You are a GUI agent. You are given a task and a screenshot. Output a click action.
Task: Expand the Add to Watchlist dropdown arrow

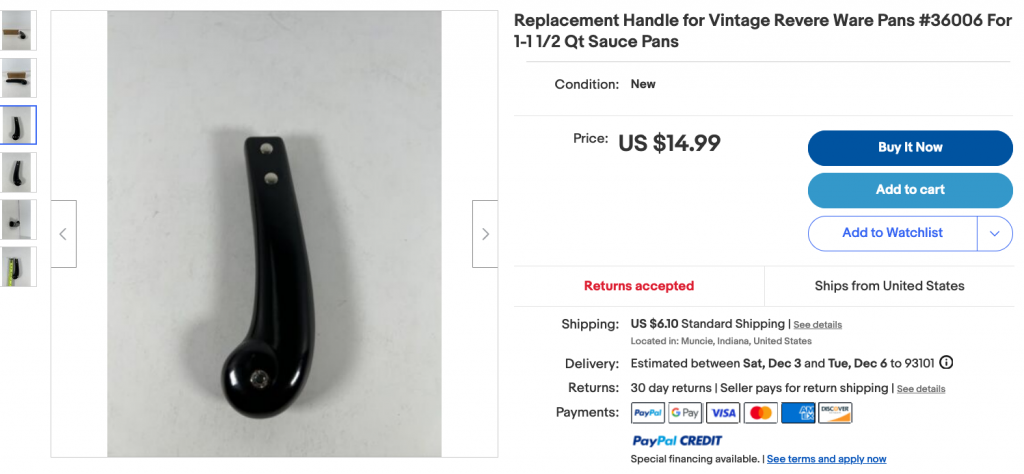pos(995,233)
